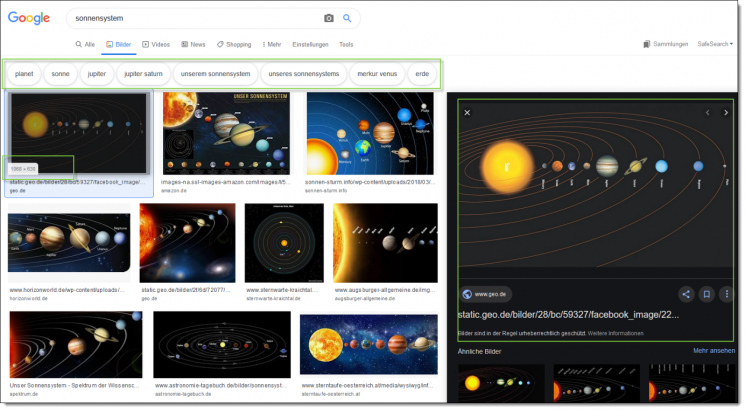Search by image using camera icon
This screenshot has height=410, width=745.
[329, 18]
